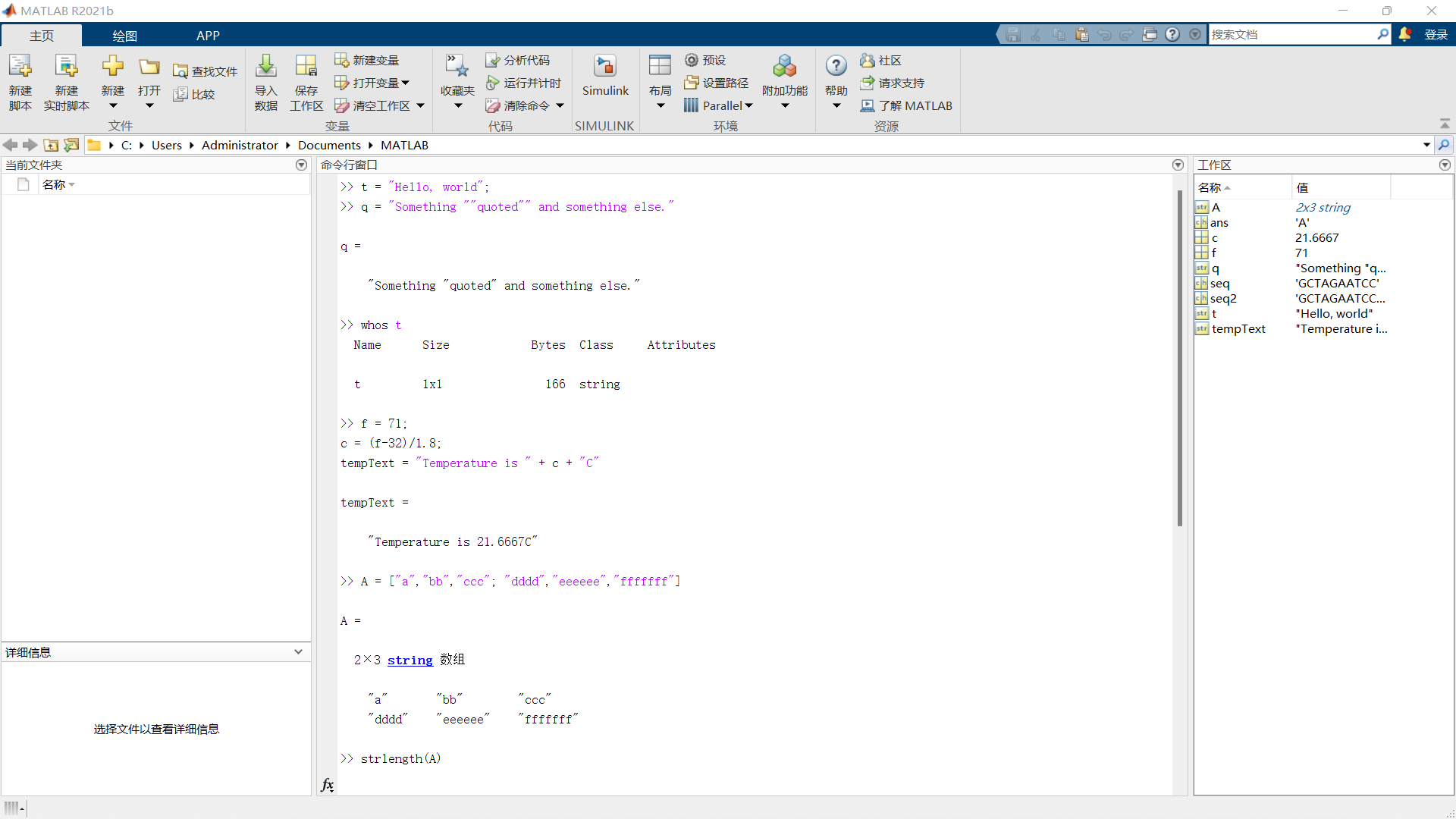1456x819 pixels.
Task: Expand the Clear Workspace (清空工作区) dropdown arrow
Action: 420,105
